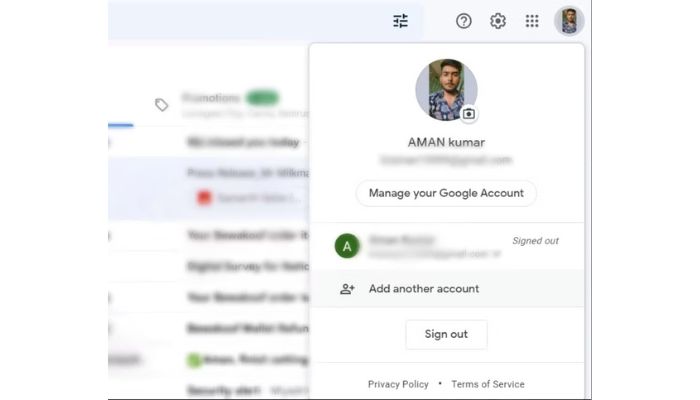
Task: Open the Google apps grid
Action: pos(532,21)
